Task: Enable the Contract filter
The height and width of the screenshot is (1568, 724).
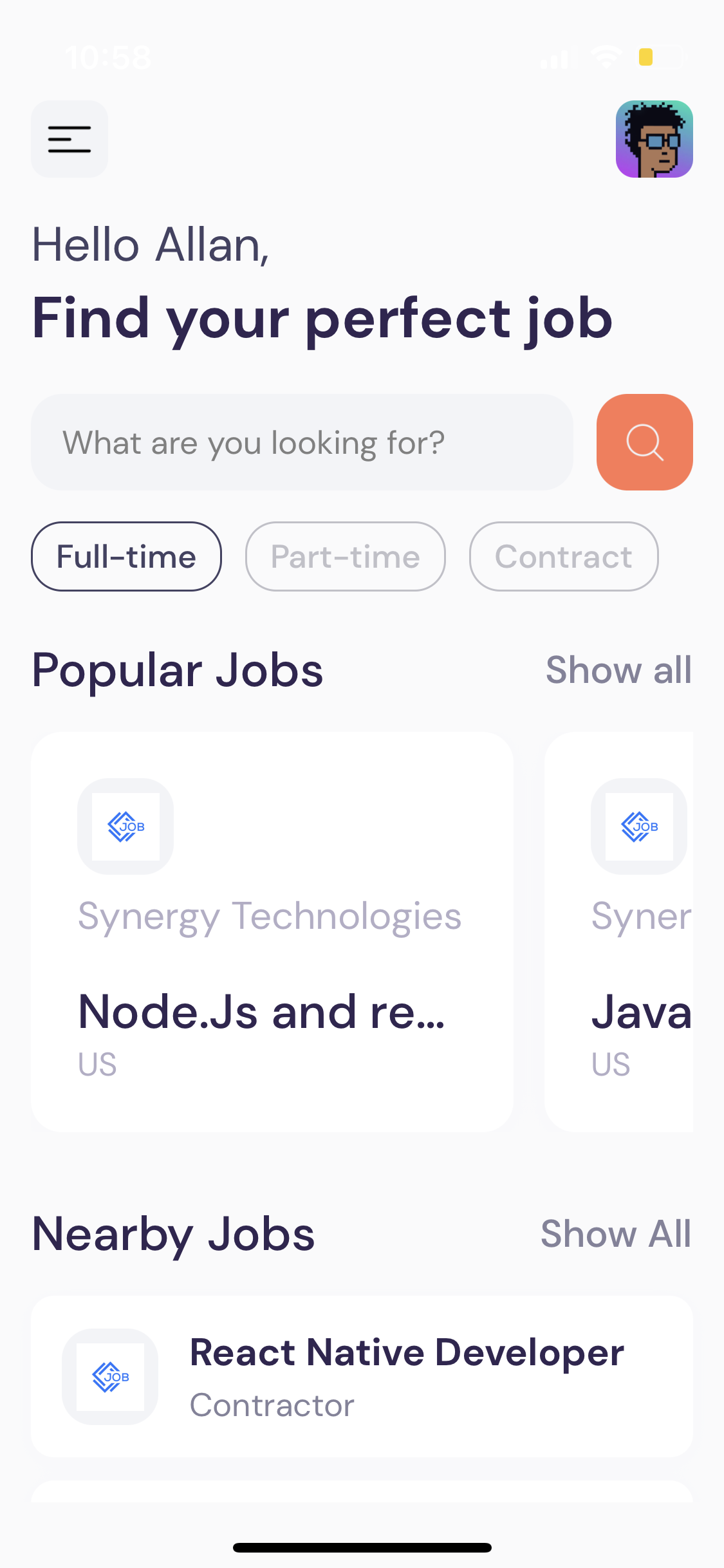Action: (x=563, y=556)
